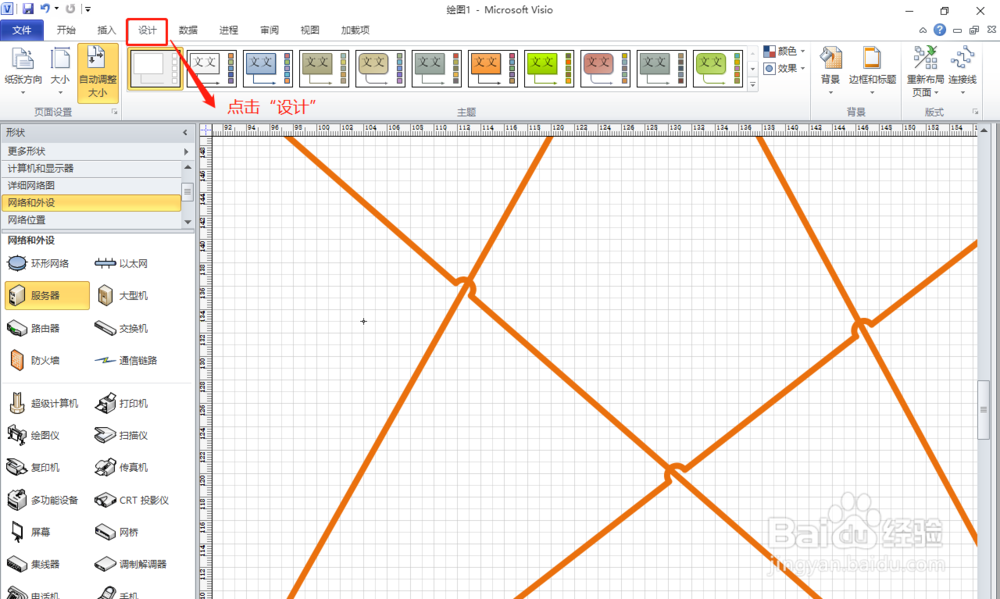Open the Background (背景) button
This screenshot has height=599, width=1000.
(x=830, y=71)
